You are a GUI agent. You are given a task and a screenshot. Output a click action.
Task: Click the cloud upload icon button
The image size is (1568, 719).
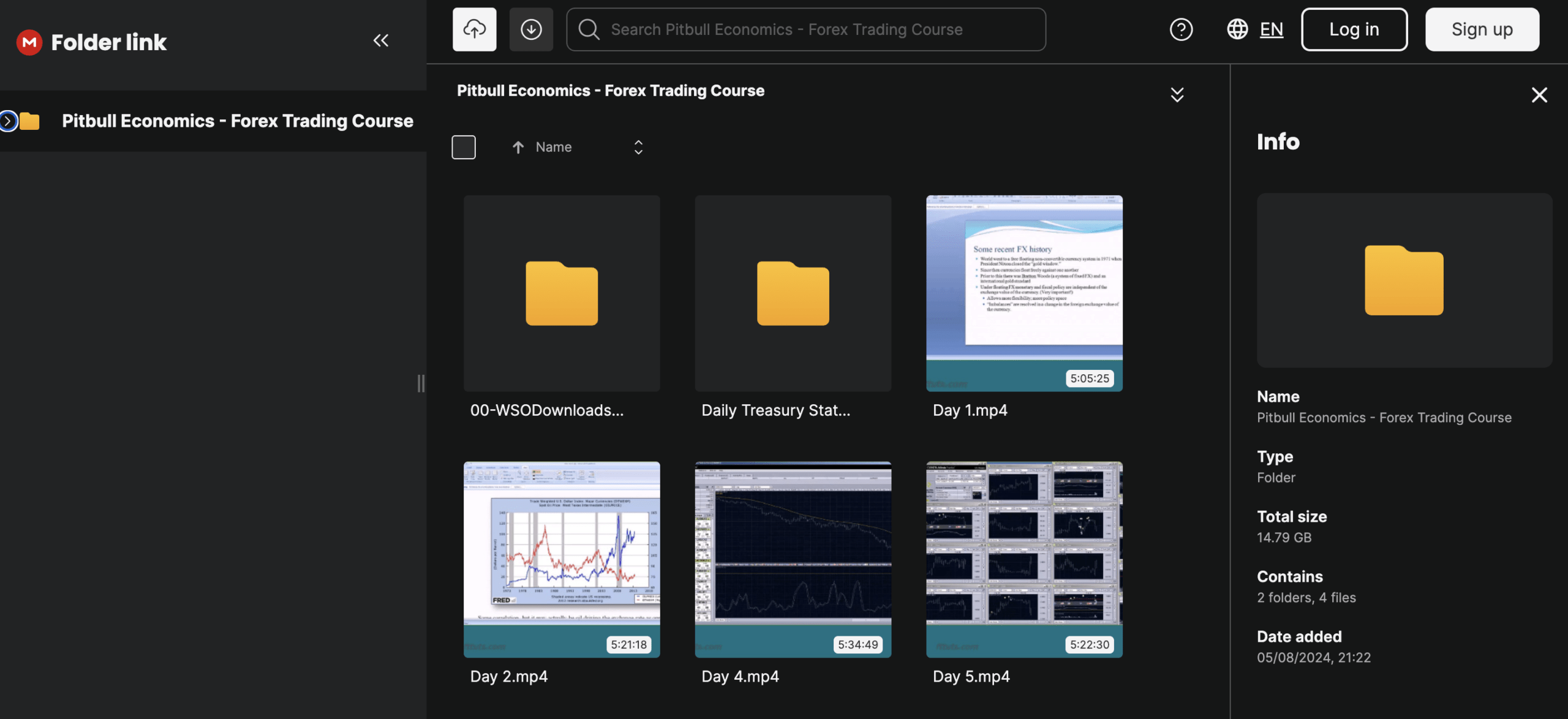[x=474, y=29]
